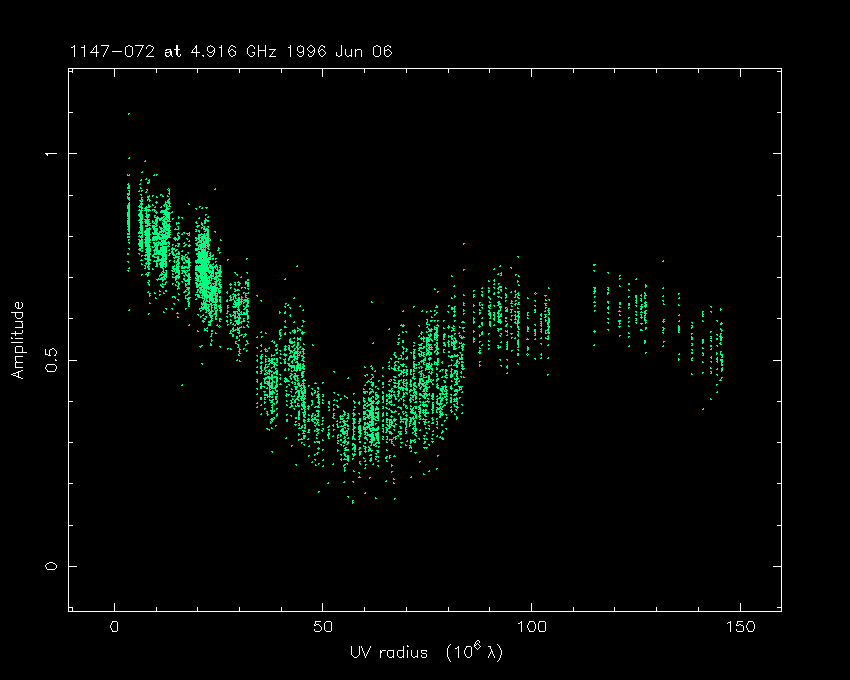Viewport: 850px width, 680px height.
Task: Pick the highest outlier point above amplitude 1
Action: coord(128,114)
